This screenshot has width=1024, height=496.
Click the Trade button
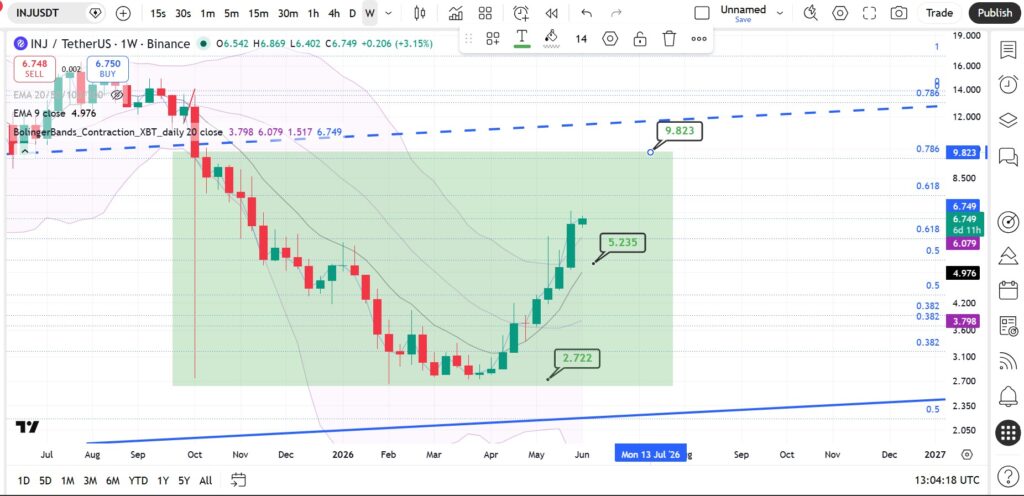(939, 13)
